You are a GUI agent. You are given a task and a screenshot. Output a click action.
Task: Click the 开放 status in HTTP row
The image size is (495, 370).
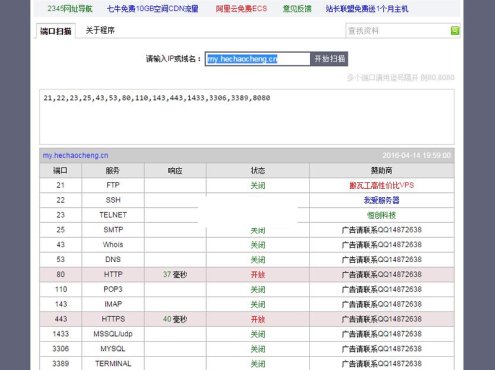pos(258,275)
